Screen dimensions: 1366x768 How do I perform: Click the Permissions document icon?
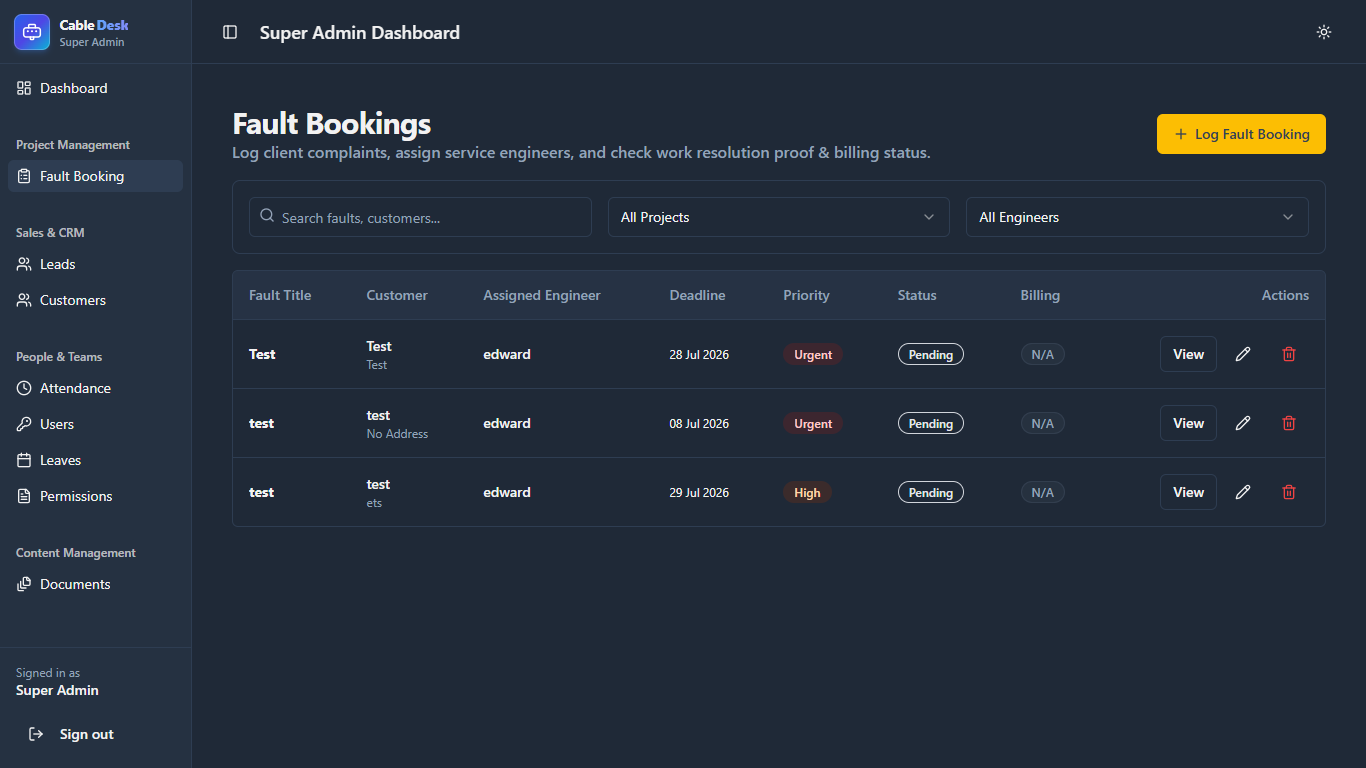[24, 496]
